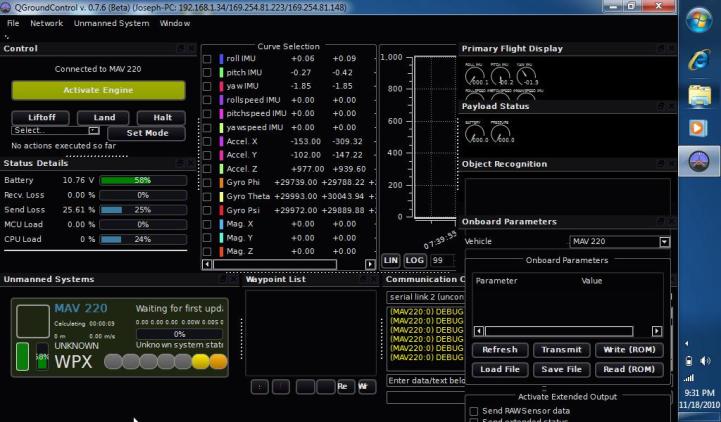
Task: Click the Activate Engine button
Action: 98,91
